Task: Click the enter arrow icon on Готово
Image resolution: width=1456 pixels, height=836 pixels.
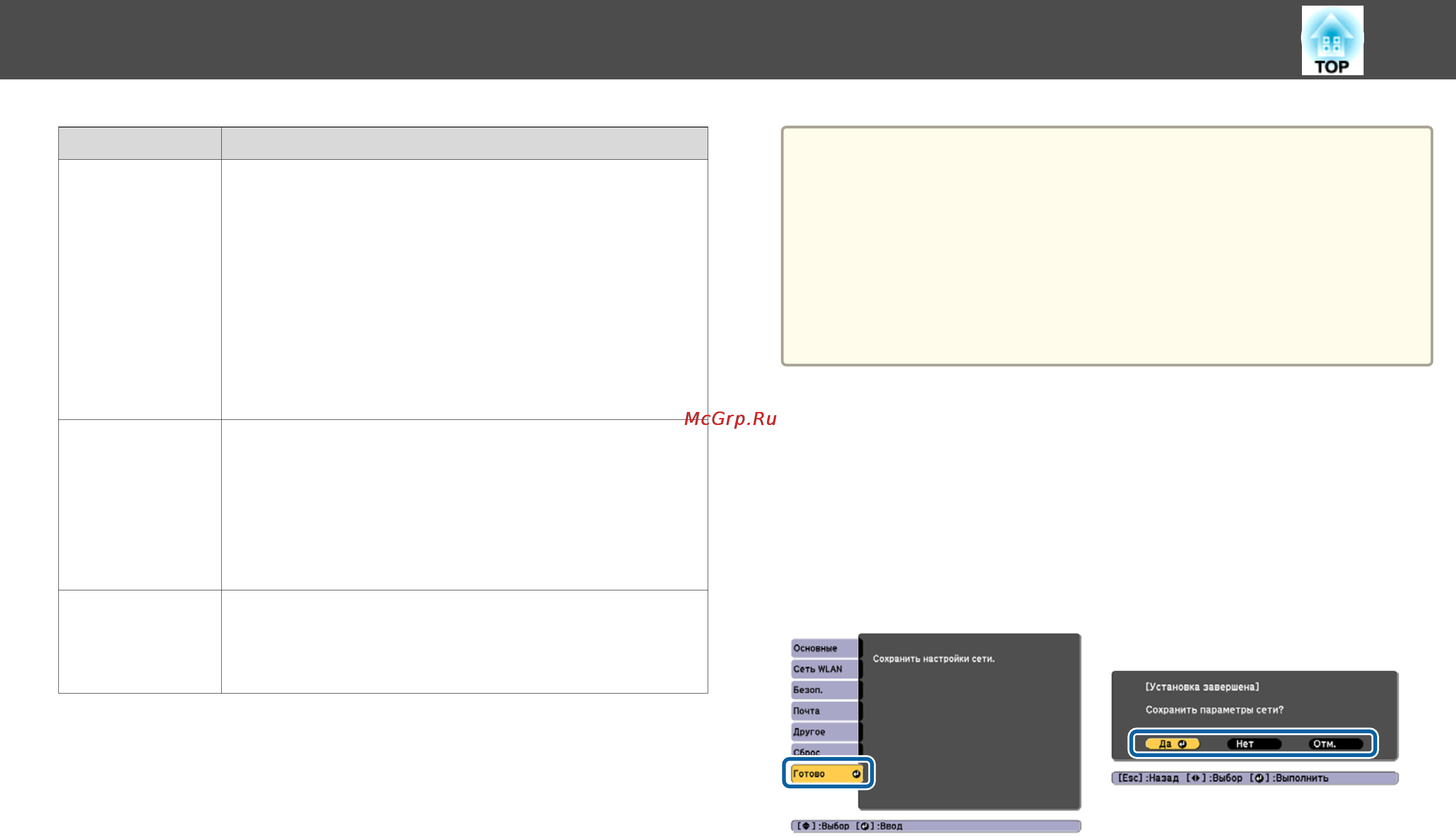Action: click(856, 773)
